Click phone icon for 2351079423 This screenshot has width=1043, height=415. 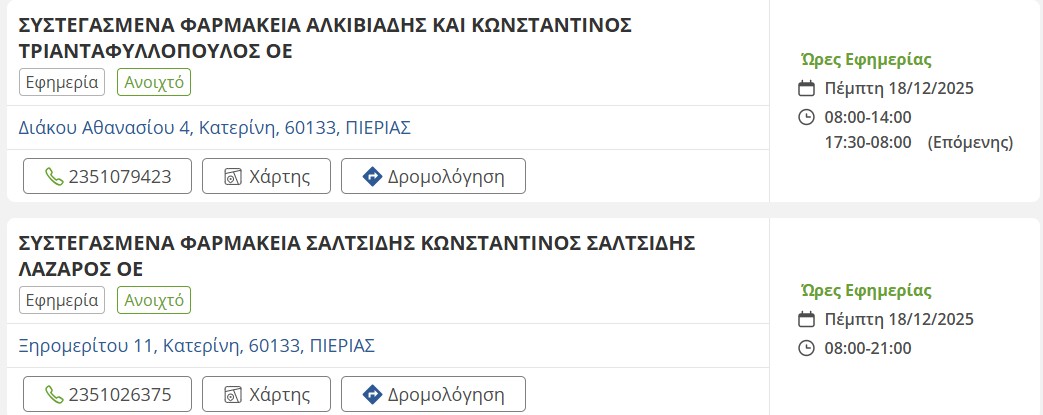coord(54,177)
